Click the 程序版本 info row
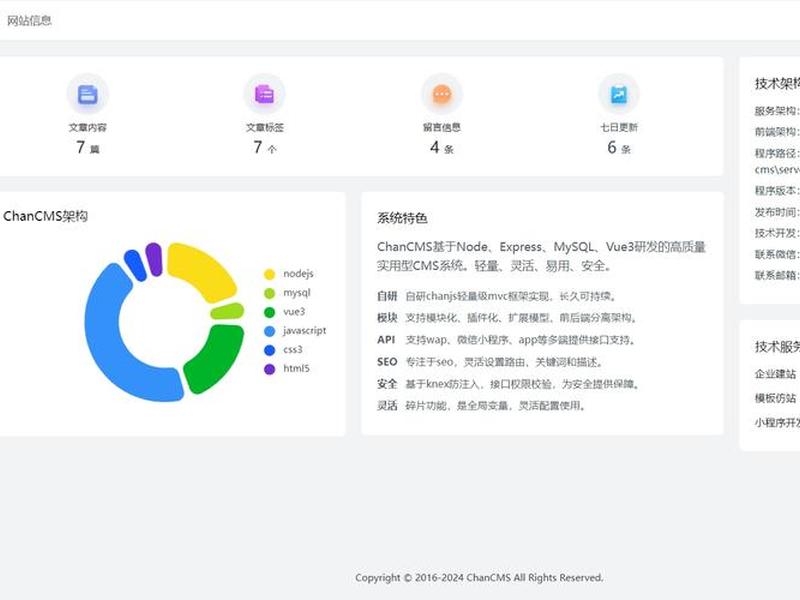Image resolution: width=800 pixels, height=600 pixels. pos(777,191)
